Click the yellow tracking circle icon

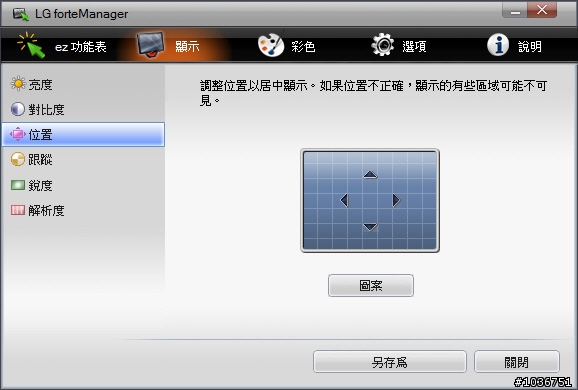point(18,159)
